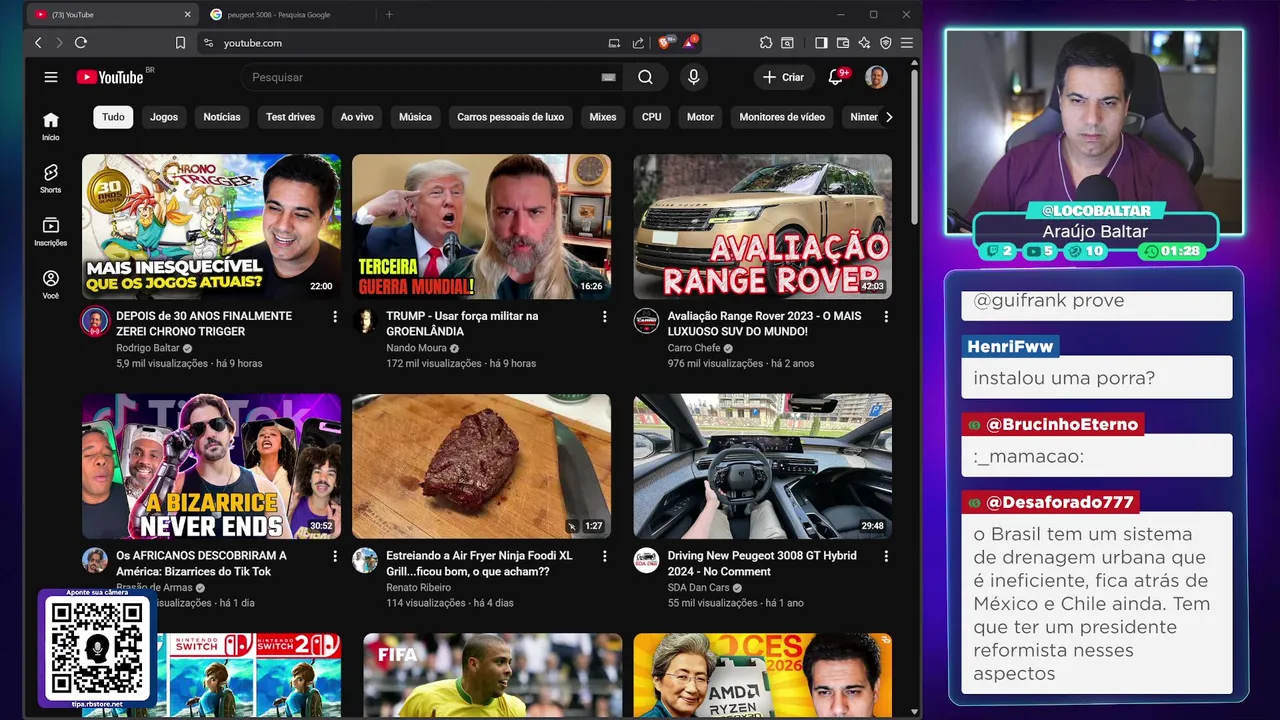Open the Leo AI sparkle icon
This screenshot has width=1280, height=720.
tap(864, 43)
